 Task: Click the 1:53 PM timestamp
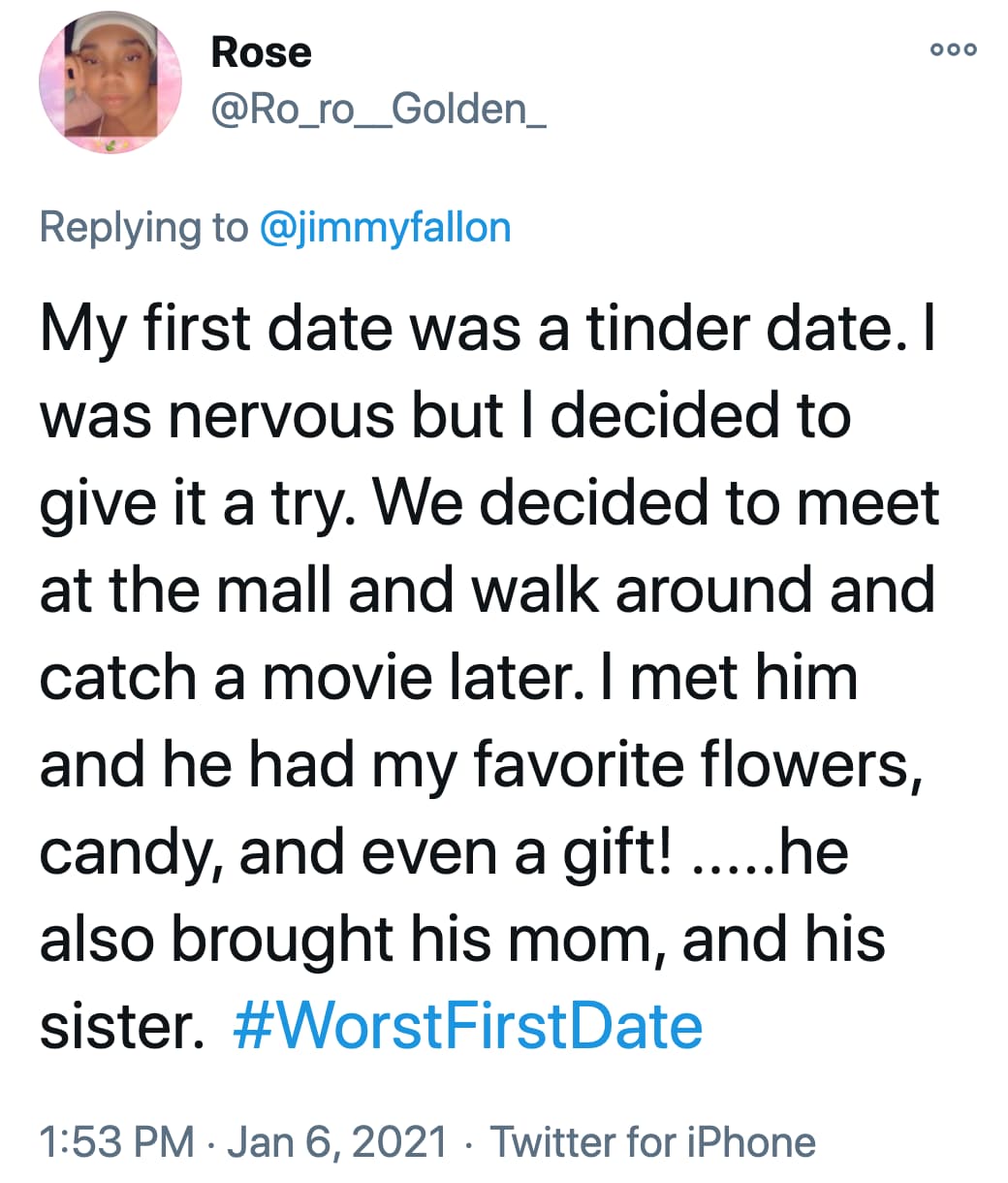(117, 1141)
